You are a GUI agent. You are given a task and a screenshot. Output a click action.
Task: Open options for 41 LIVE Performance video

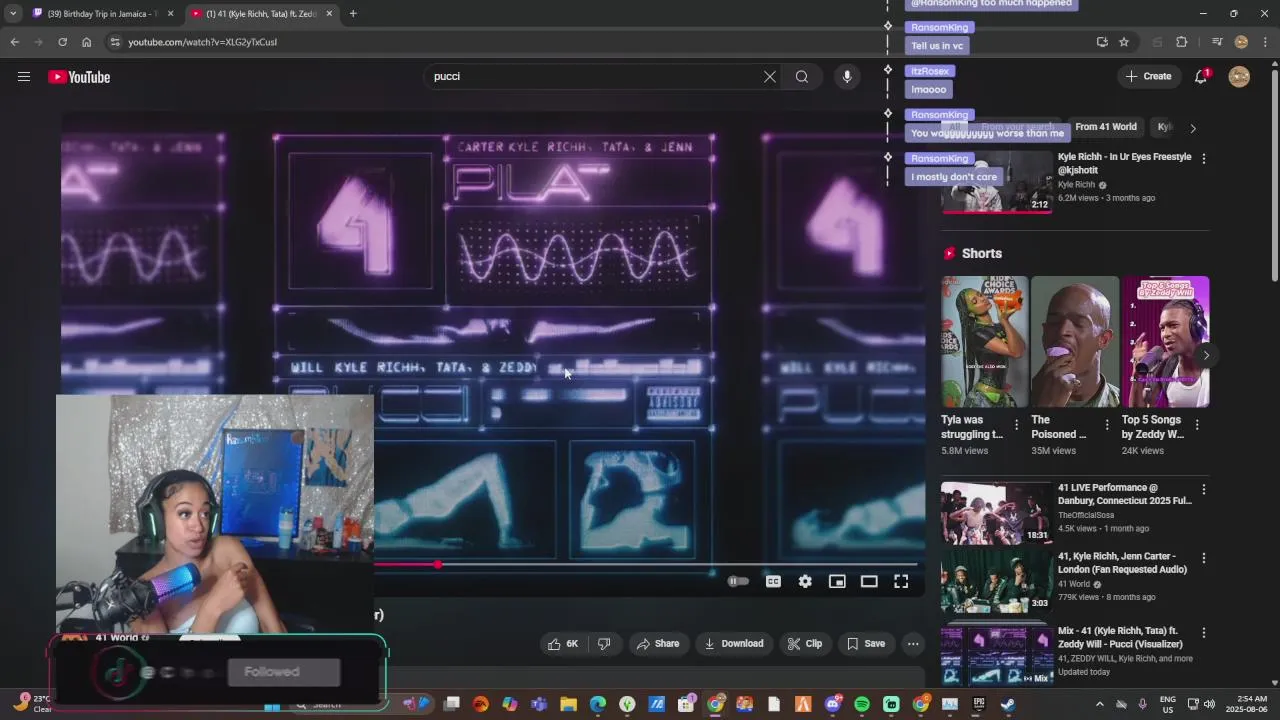coord(1203,489)
